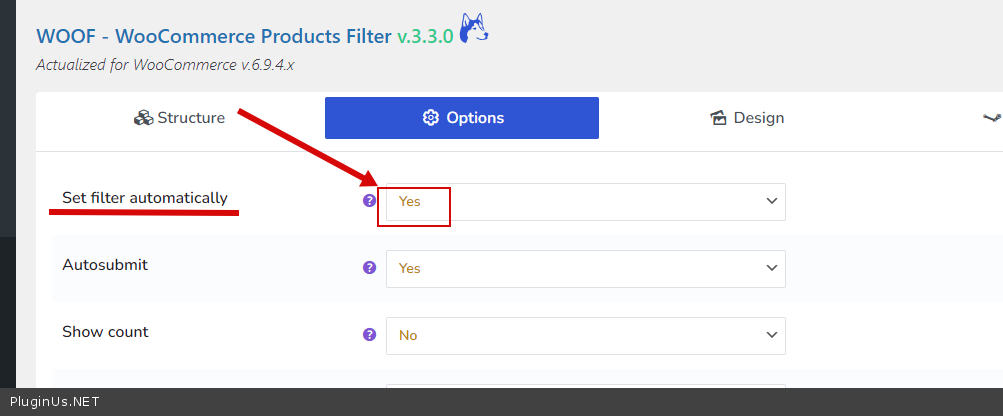This screenshot has width=1003, height=416.
Task: Click the WOOF - WooCommerce Products Filter title
Action: pyautogui.click(x=213, y=37)
